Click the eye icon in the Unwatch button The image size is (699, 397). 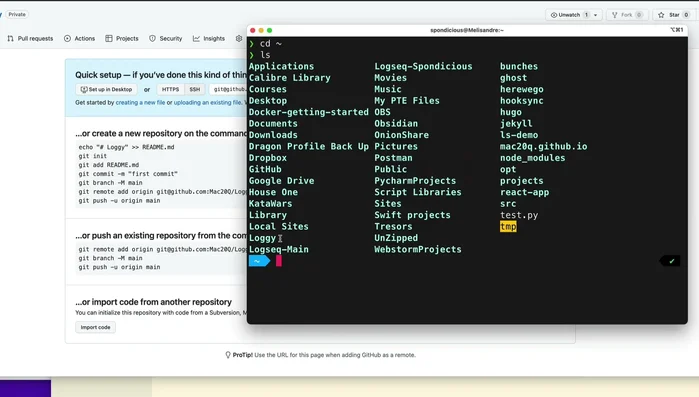(x=554, y=15)
